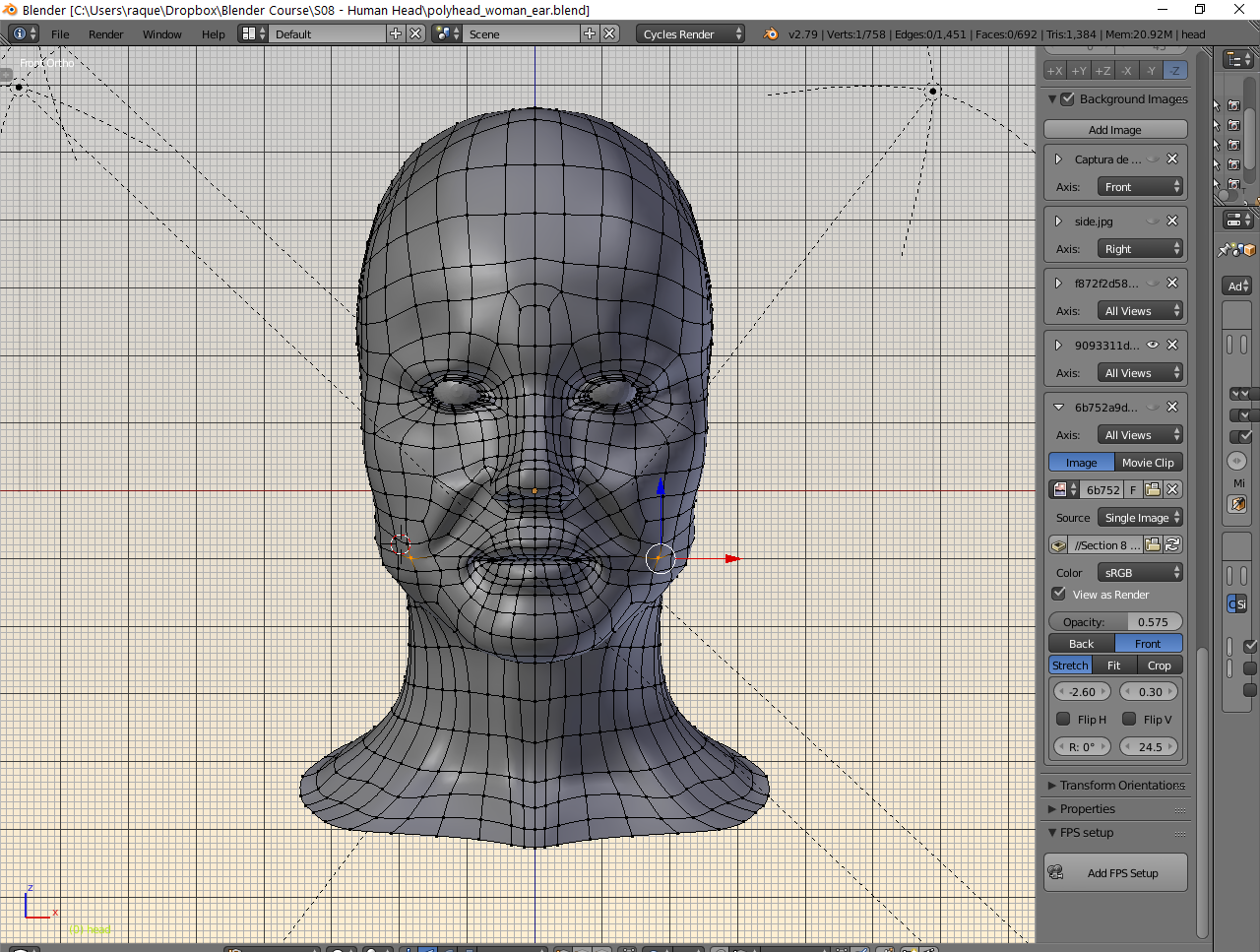
Task: Open the Window menu
Action: (161, 33)
